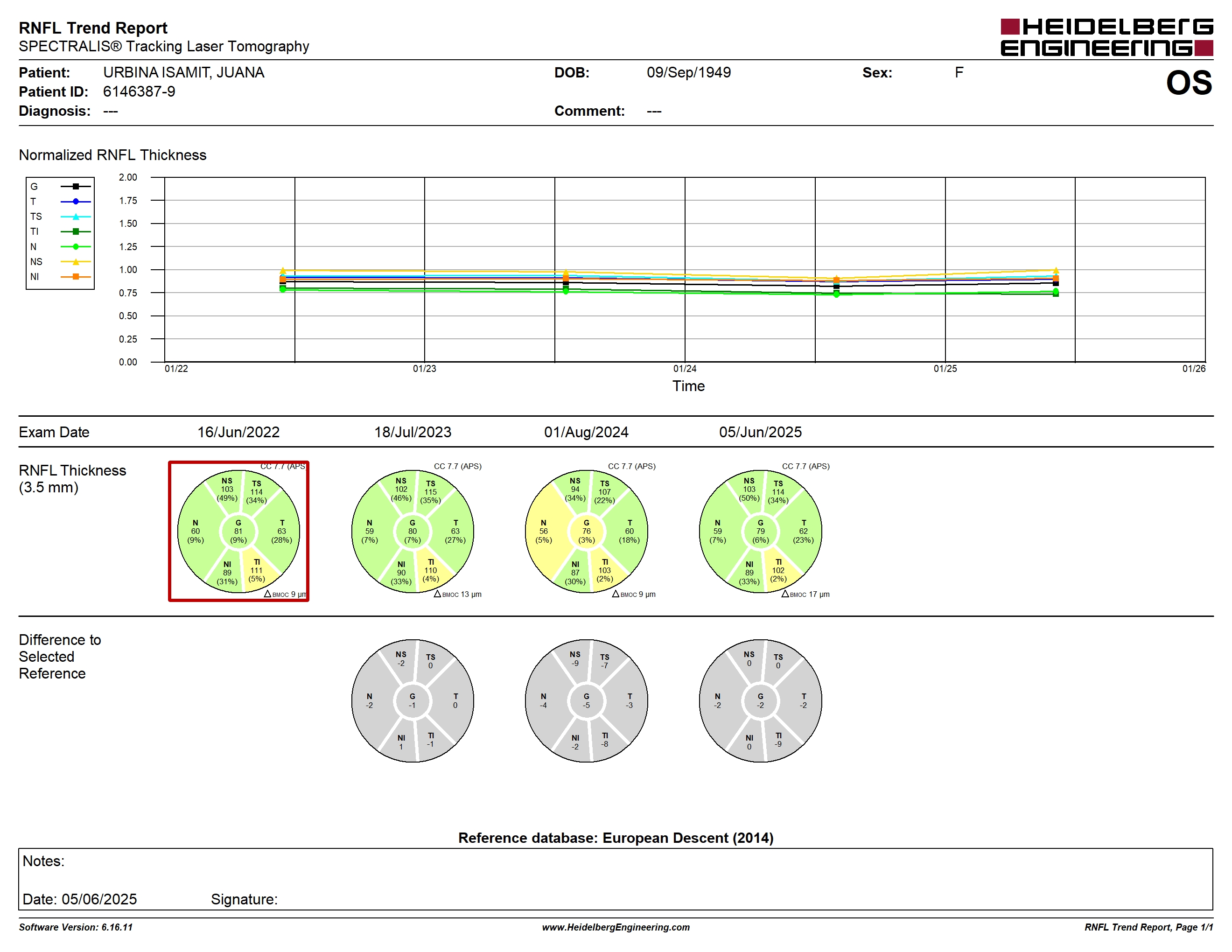Viewport: 1232px width, 952px height.
Task: Click the NS 103 sector of 2025 chart
Action: pyautogui.click(x=749, y=490)
